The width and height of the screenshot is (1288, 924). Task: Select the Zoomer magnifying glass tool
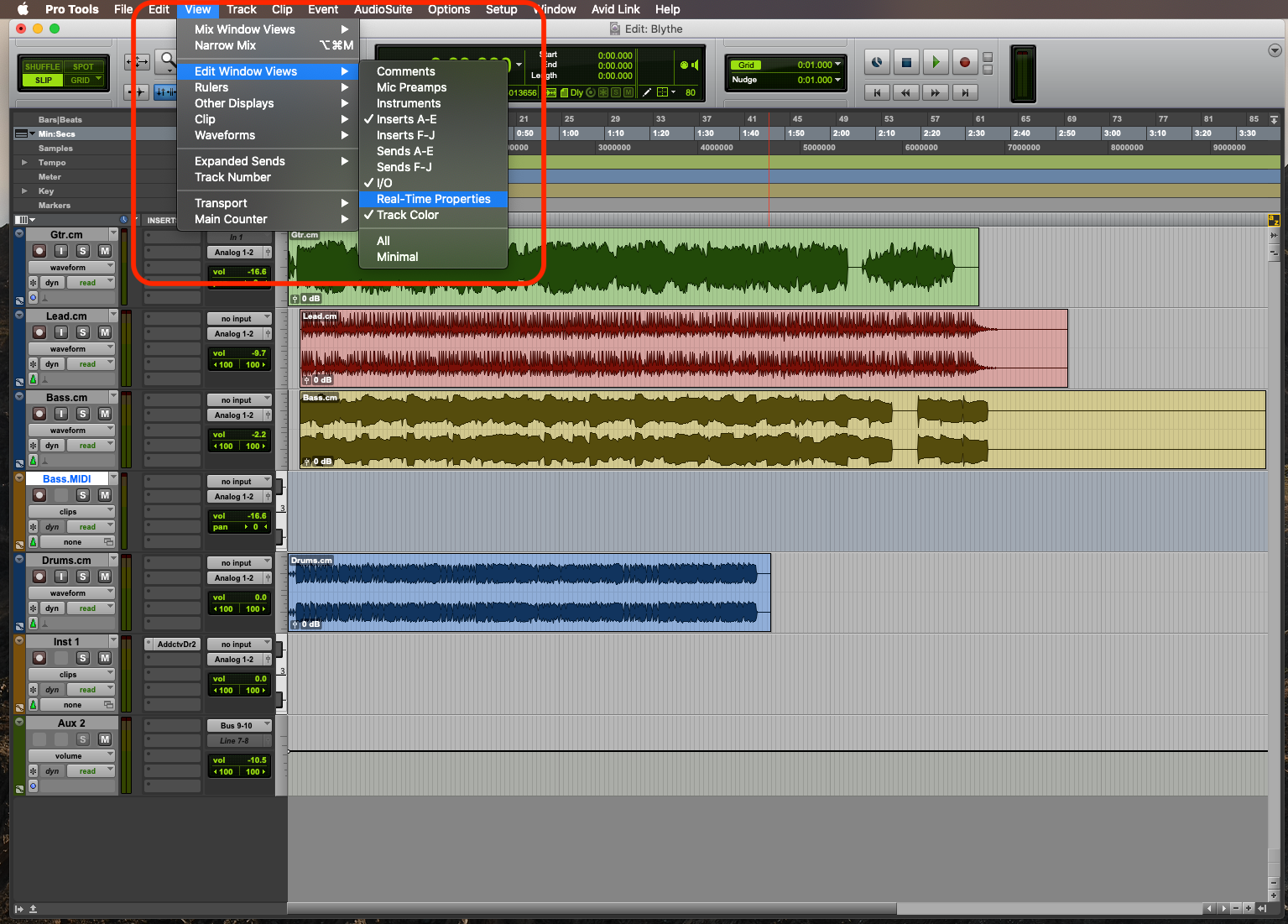click(167, 61)
